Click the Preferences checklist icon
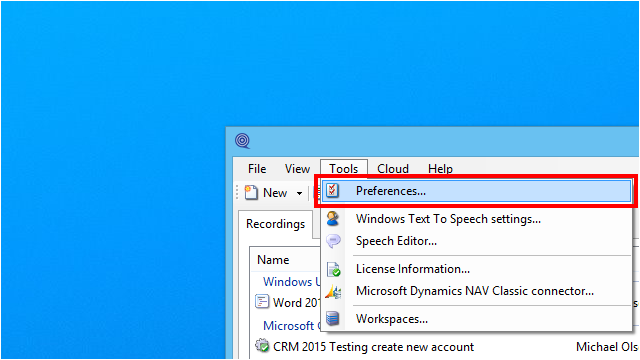This screenshot has height=360, width=640. point(333,191)
